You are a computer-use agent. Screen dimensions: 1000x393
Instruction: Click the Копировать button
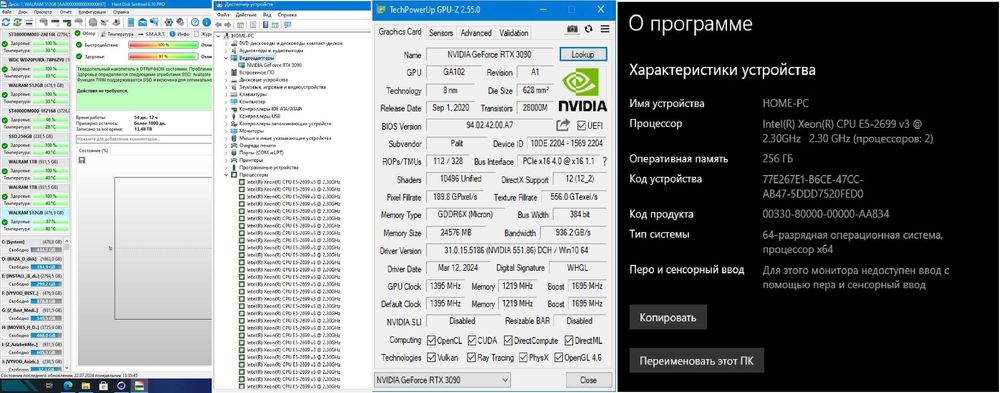(668, 317)
